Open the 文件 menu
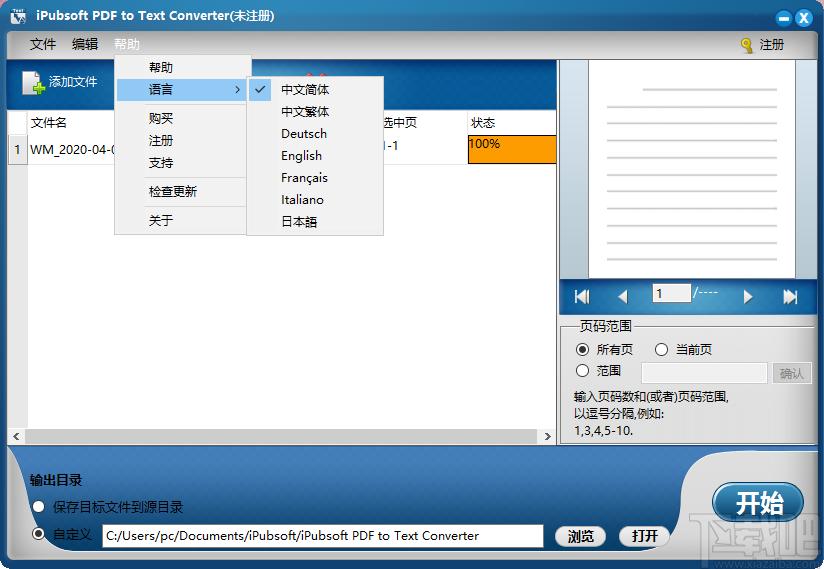 point(43,44)
